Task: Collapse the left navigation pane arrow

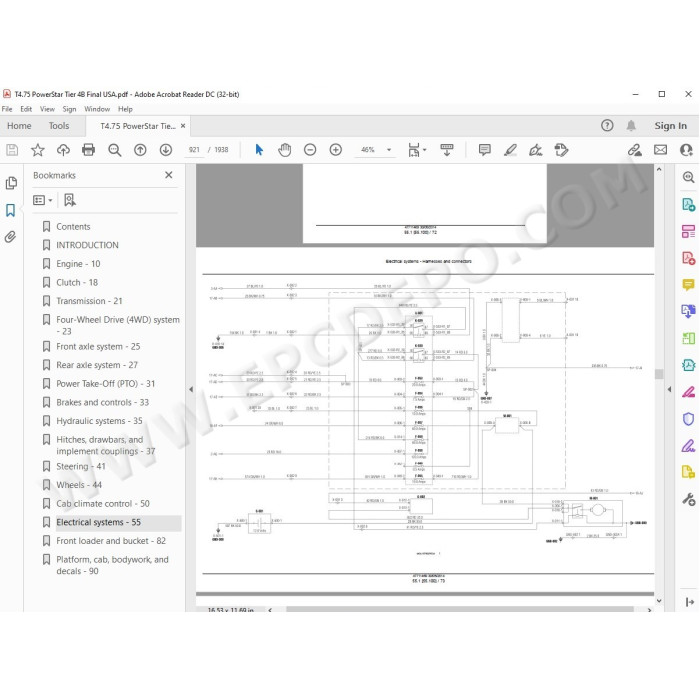Action: 191,389
